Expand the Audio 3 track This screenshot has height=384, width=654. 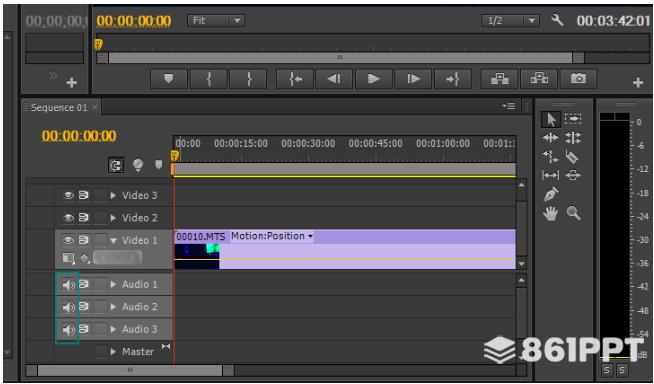point(113,329)
